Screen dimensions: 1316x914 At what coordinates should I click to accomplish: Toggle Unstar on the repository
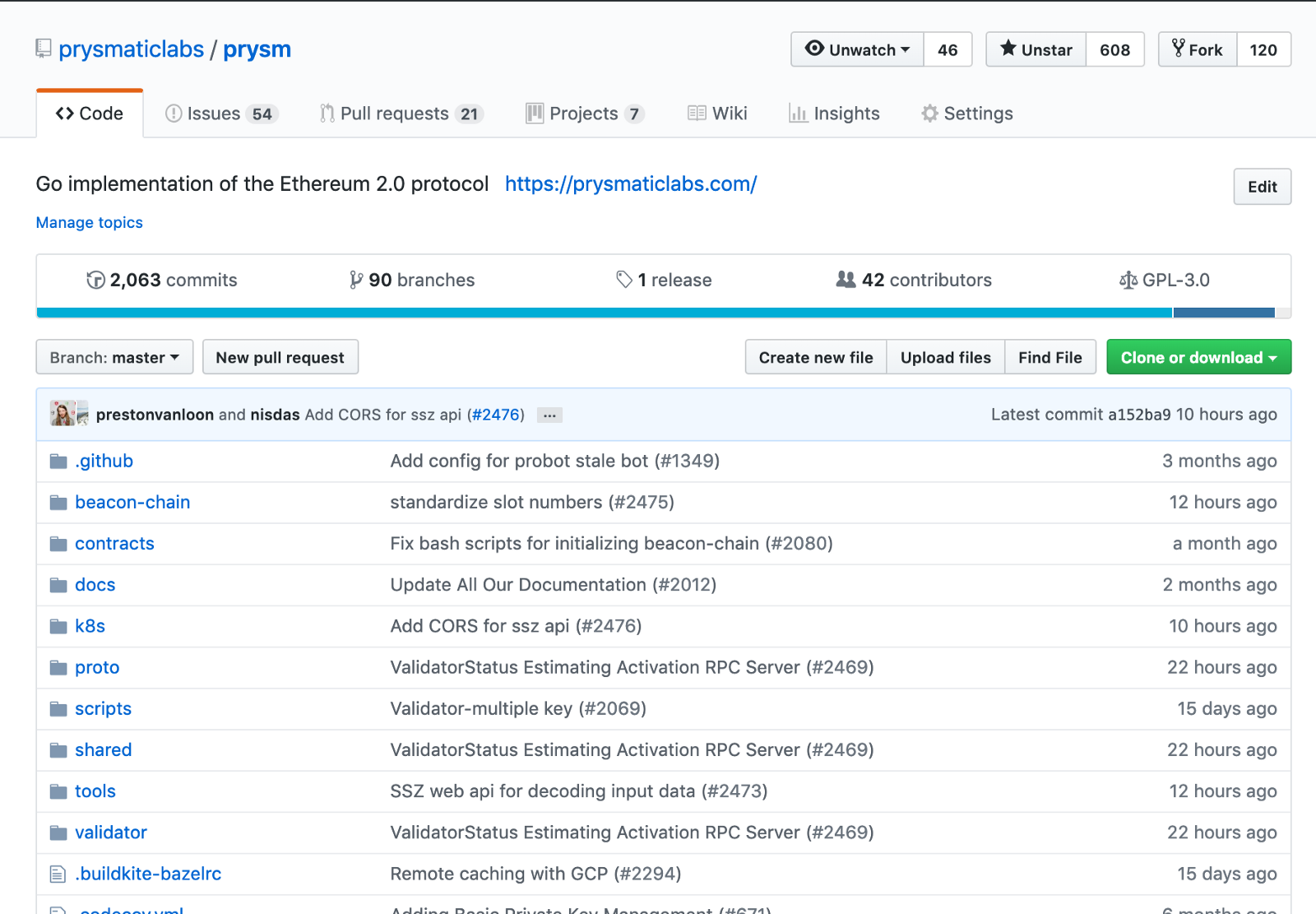click(x=1036, y=49)
